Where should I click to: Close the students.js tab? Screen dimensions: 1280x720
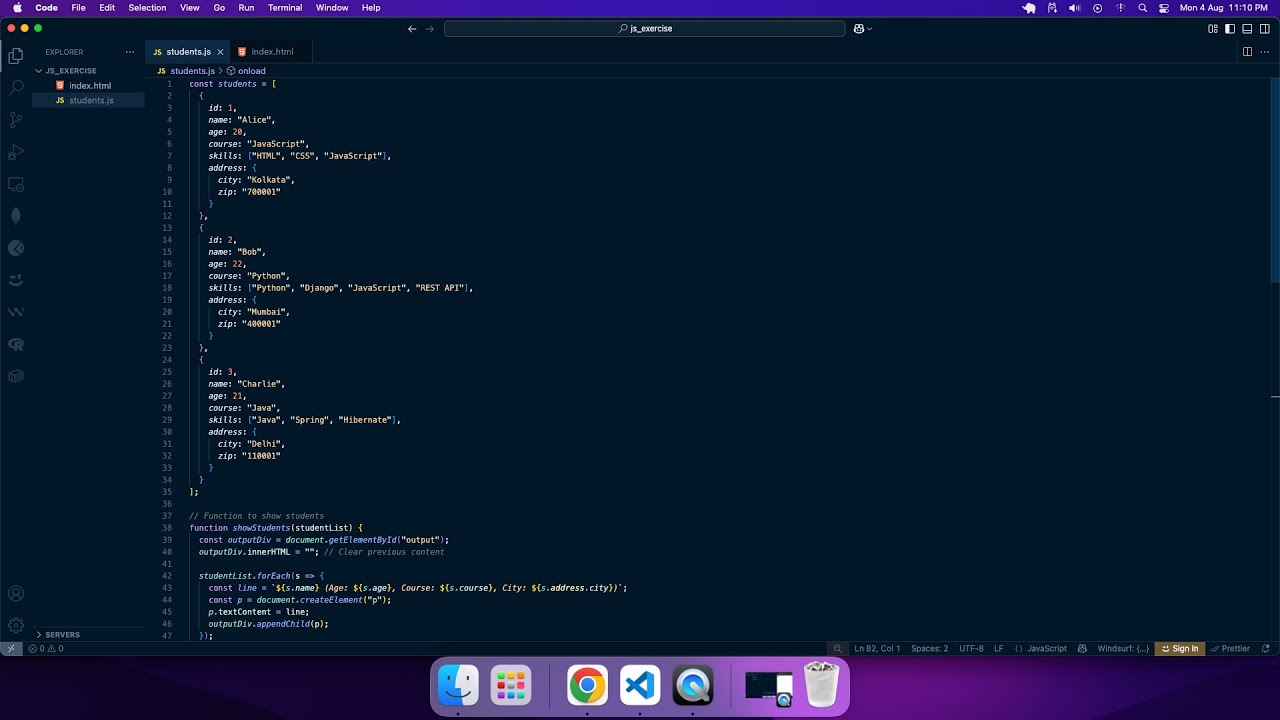tap(220, 52)
